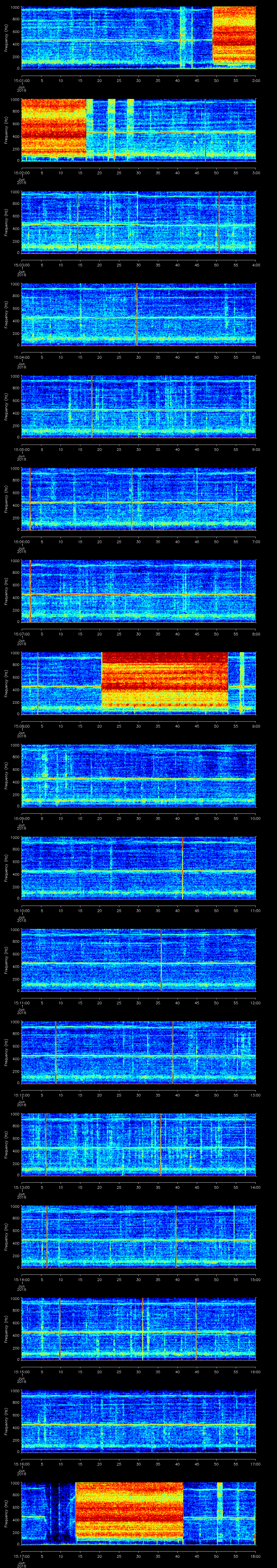Select the "16:00" end tick label
This screenshot has width=277, height=1568.
(255, 1373)
